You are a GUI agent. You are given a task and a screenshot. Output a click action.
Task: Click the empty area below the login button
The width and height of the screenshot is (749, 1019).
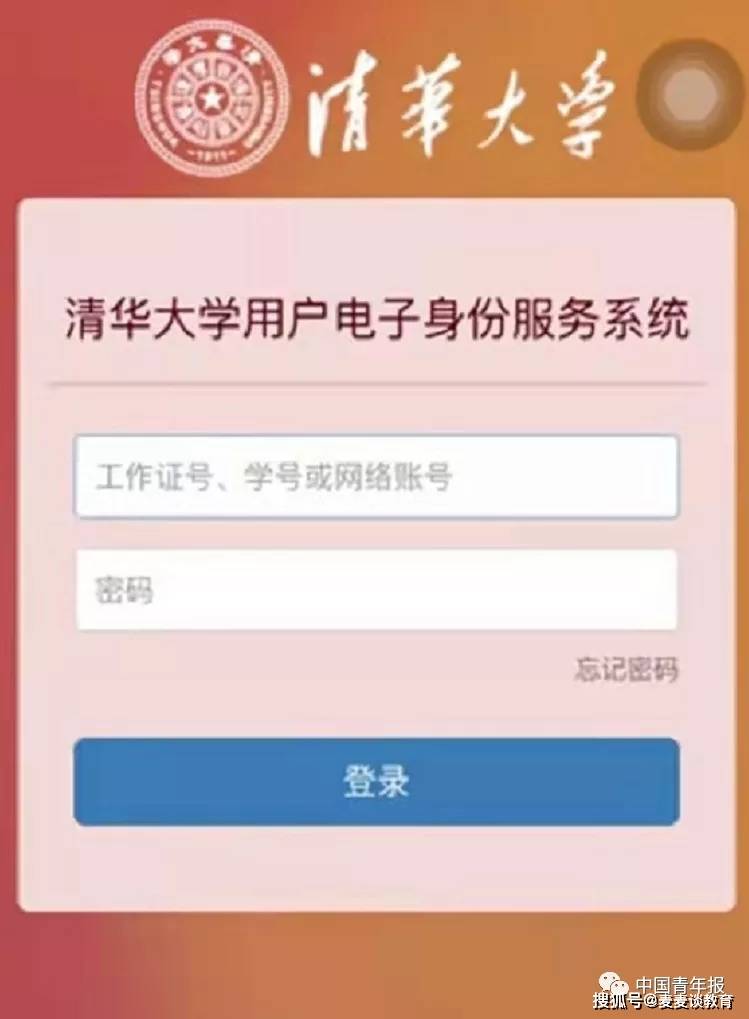pos(376,868)
